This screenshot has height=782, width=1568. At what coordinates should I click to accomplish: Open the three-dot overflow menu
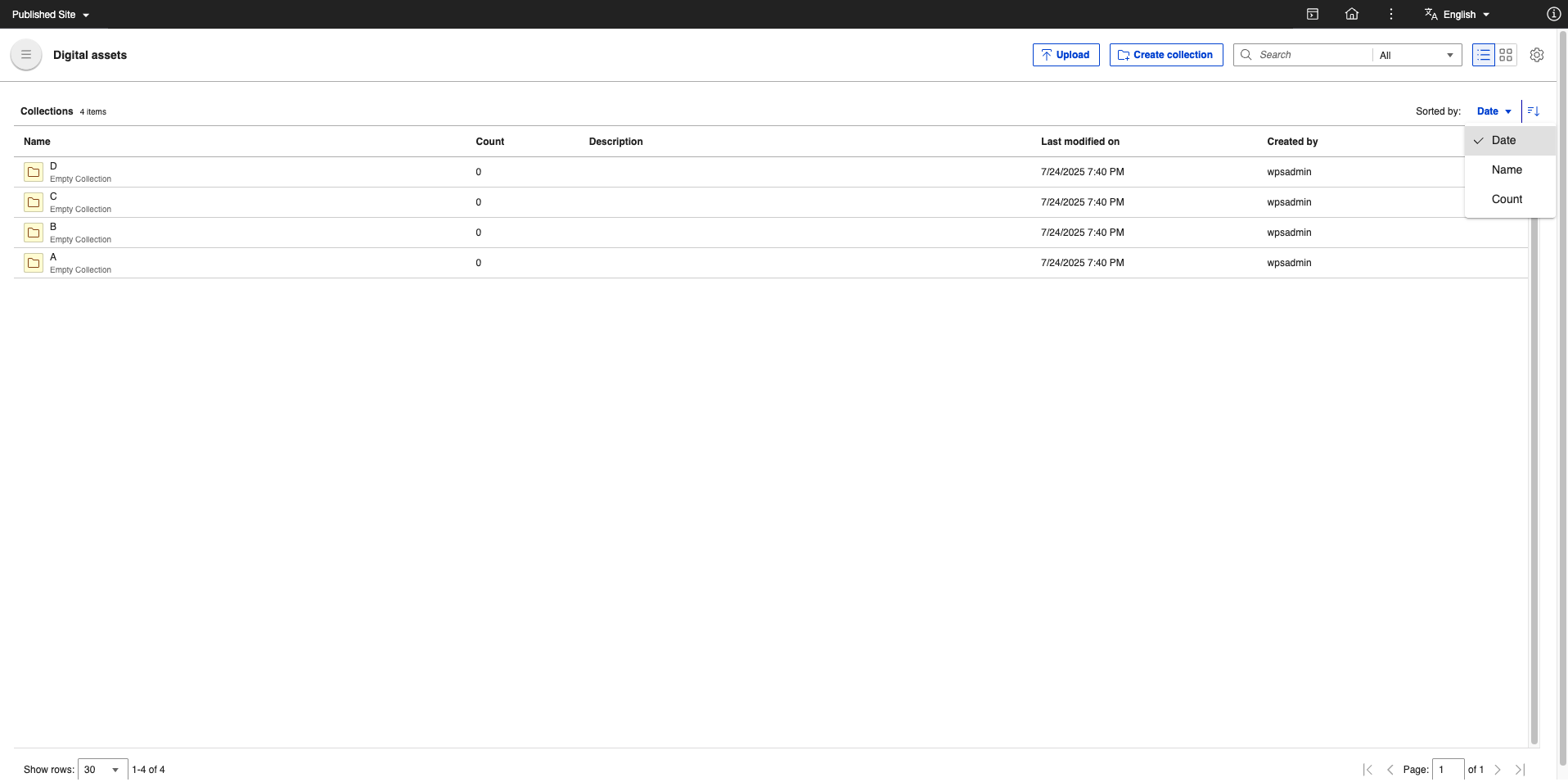(x=1389, y=14)
